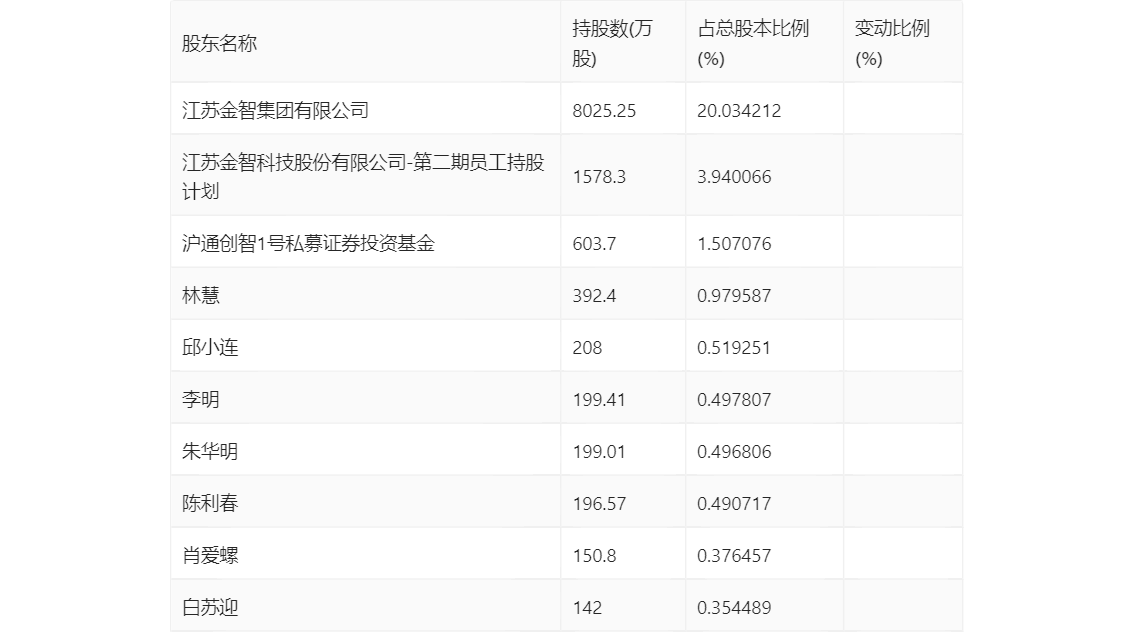Click the share count 208
The width and height of the screenshot is (1134, 632).
coord(587,348)
